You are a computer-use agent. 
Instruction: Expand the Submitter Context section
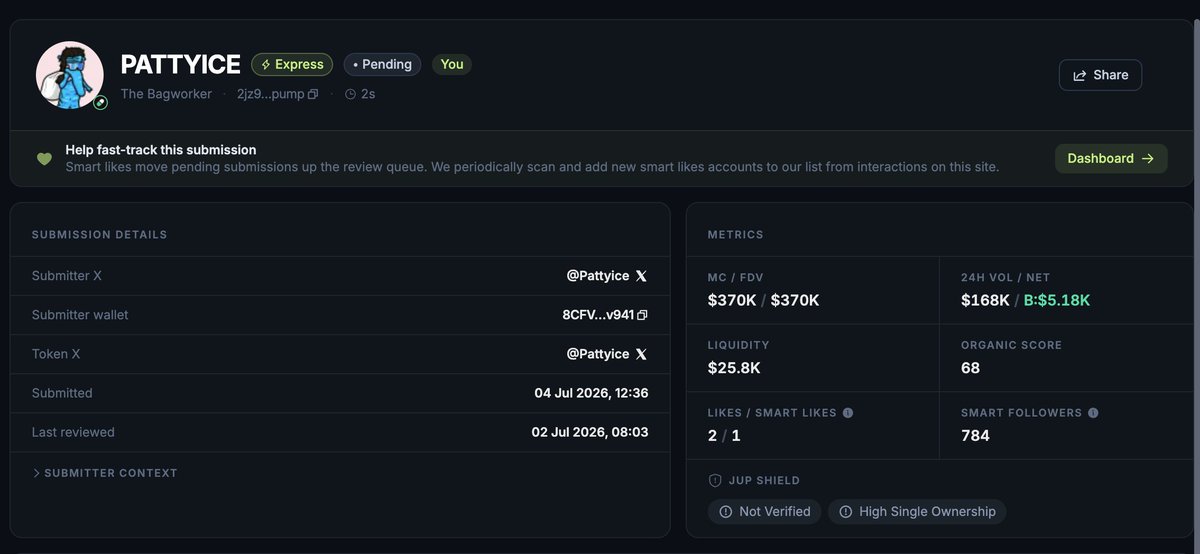[x=105, y=473]
